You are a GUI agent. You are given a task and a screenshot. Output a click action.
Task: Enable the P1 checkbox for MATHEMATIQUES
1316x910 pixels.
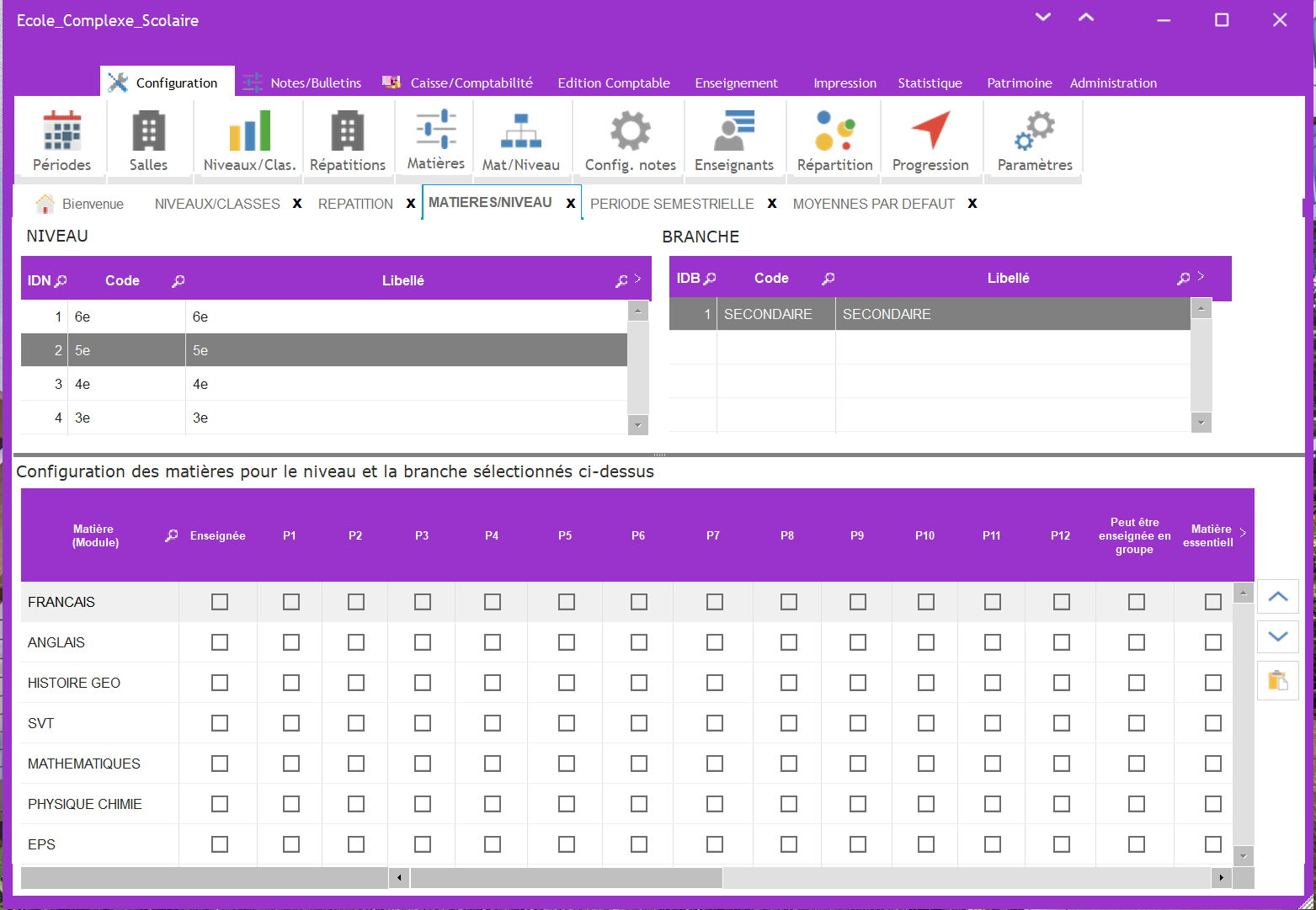[x=291, y=764]
